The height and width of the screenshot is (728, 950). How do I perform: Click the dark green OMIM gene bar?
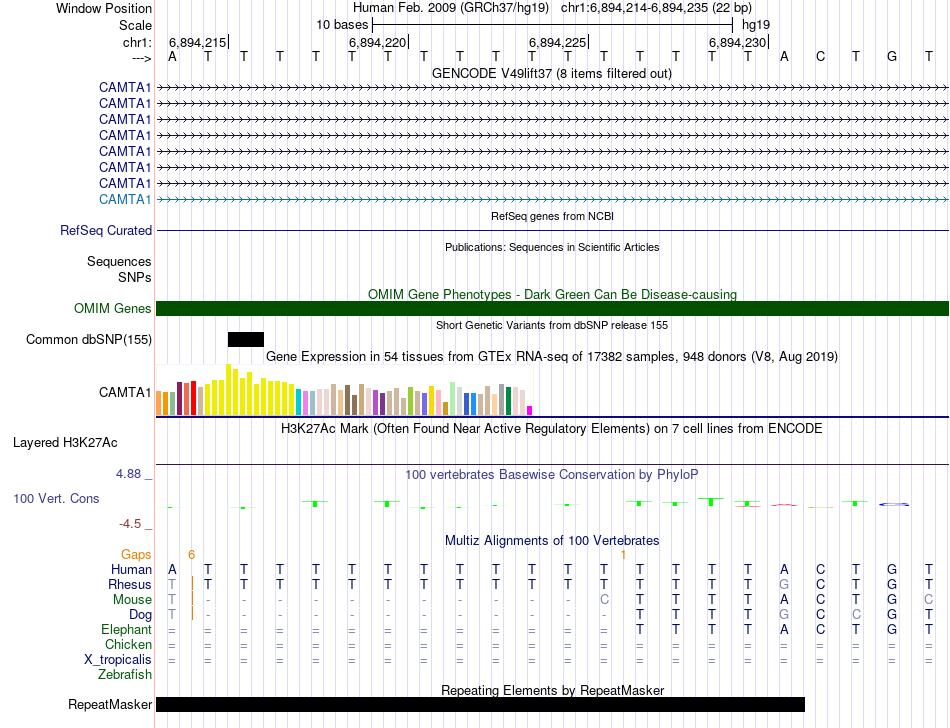pos(552,308)
